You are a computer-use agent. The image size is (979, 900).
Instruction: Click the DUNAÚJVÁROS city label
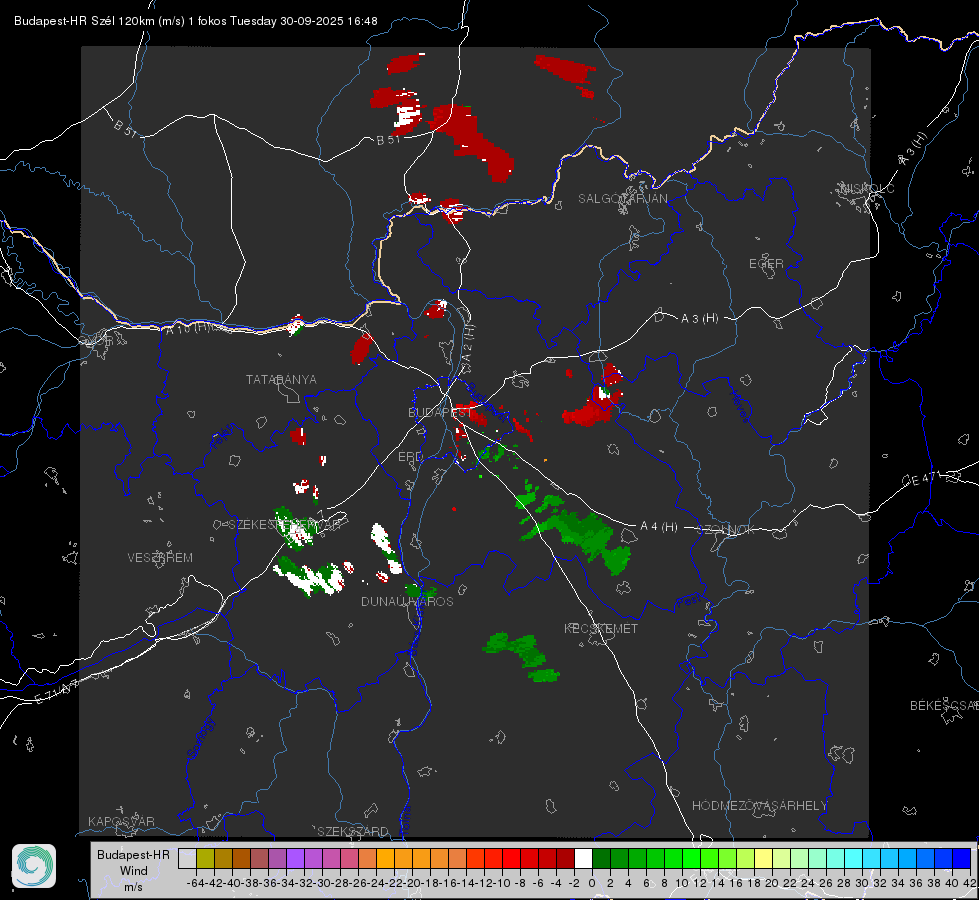(x=407, y=601)
